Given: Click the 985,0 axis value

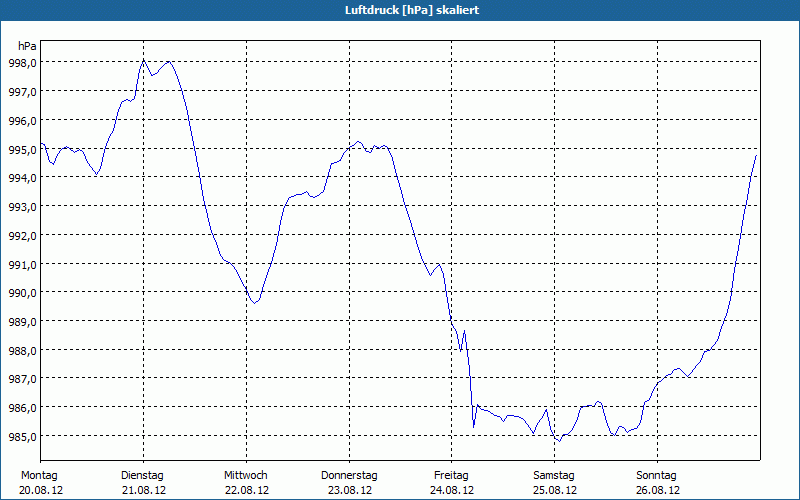Looking at the screenshot, I should (x=22, y=437).
